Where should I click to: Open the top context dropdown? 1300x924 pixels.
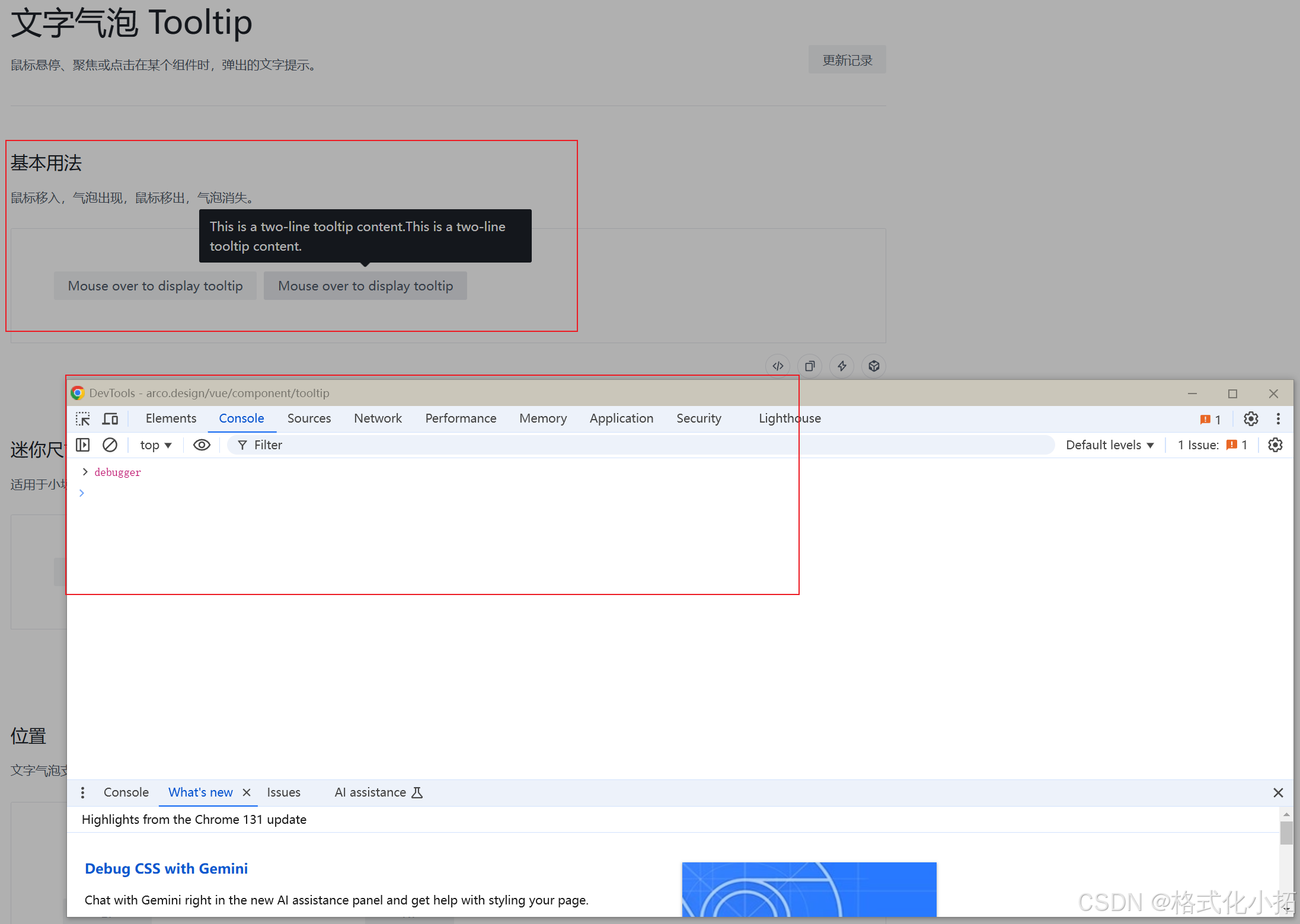155,445
